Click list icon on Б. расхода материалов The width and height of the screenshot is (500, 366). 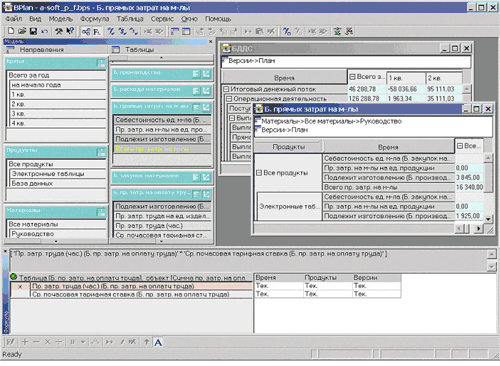click(196, 90)
